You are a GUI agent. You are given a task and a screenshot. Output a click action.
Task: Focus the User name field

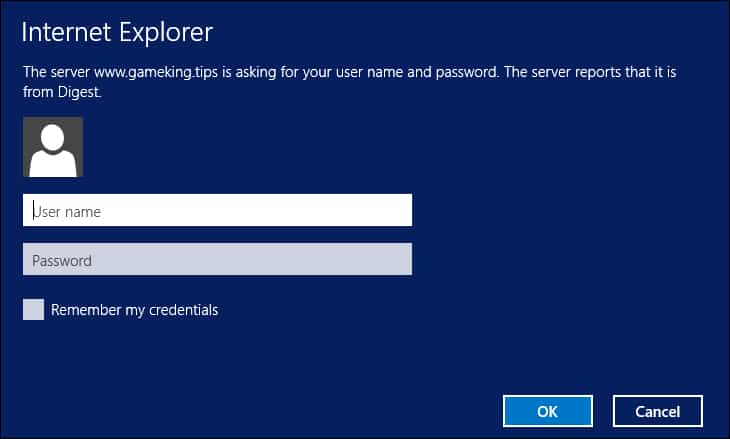coord(217,210)
